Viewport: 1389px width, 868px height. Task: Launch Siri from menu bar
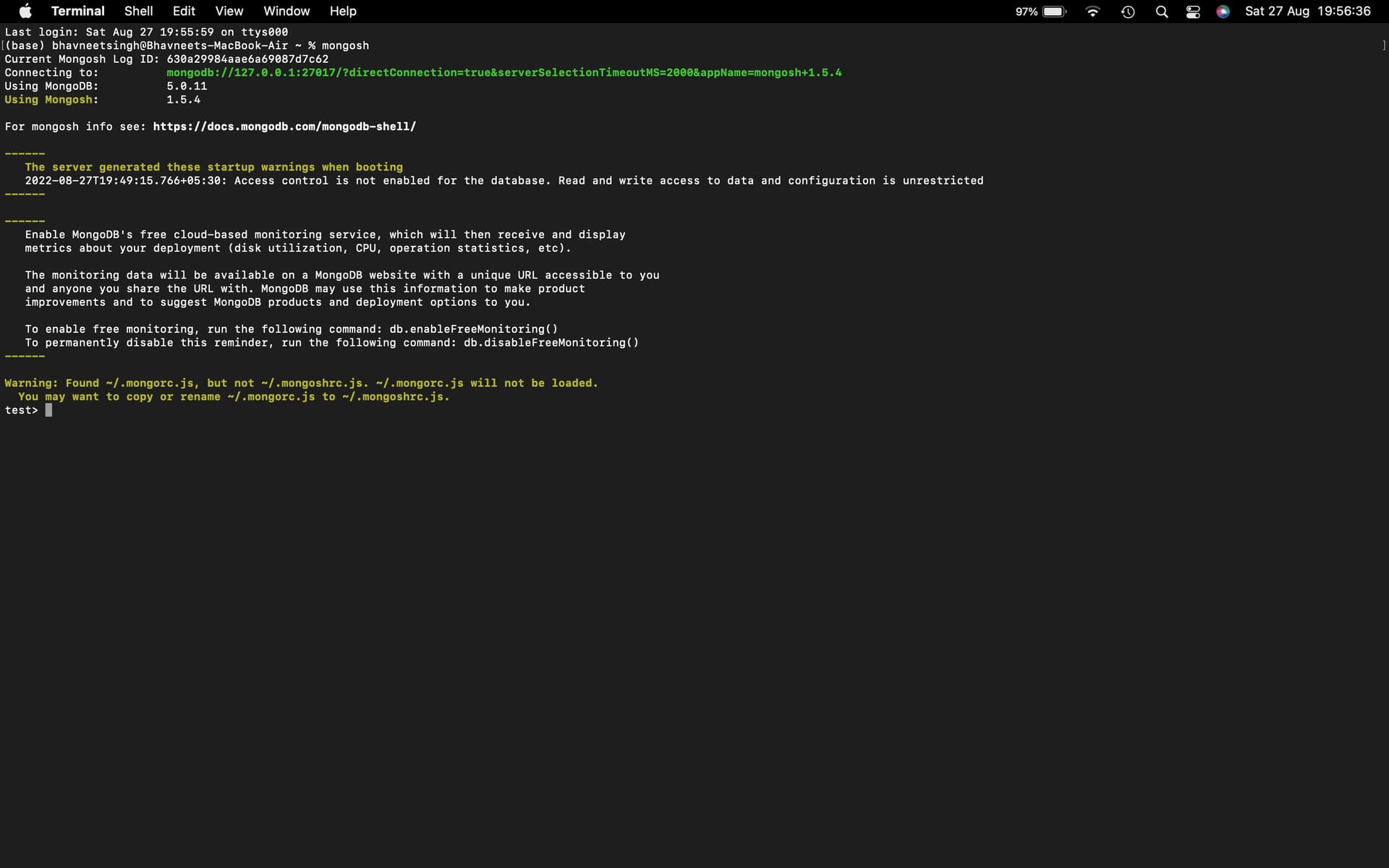coord(1223,12)
